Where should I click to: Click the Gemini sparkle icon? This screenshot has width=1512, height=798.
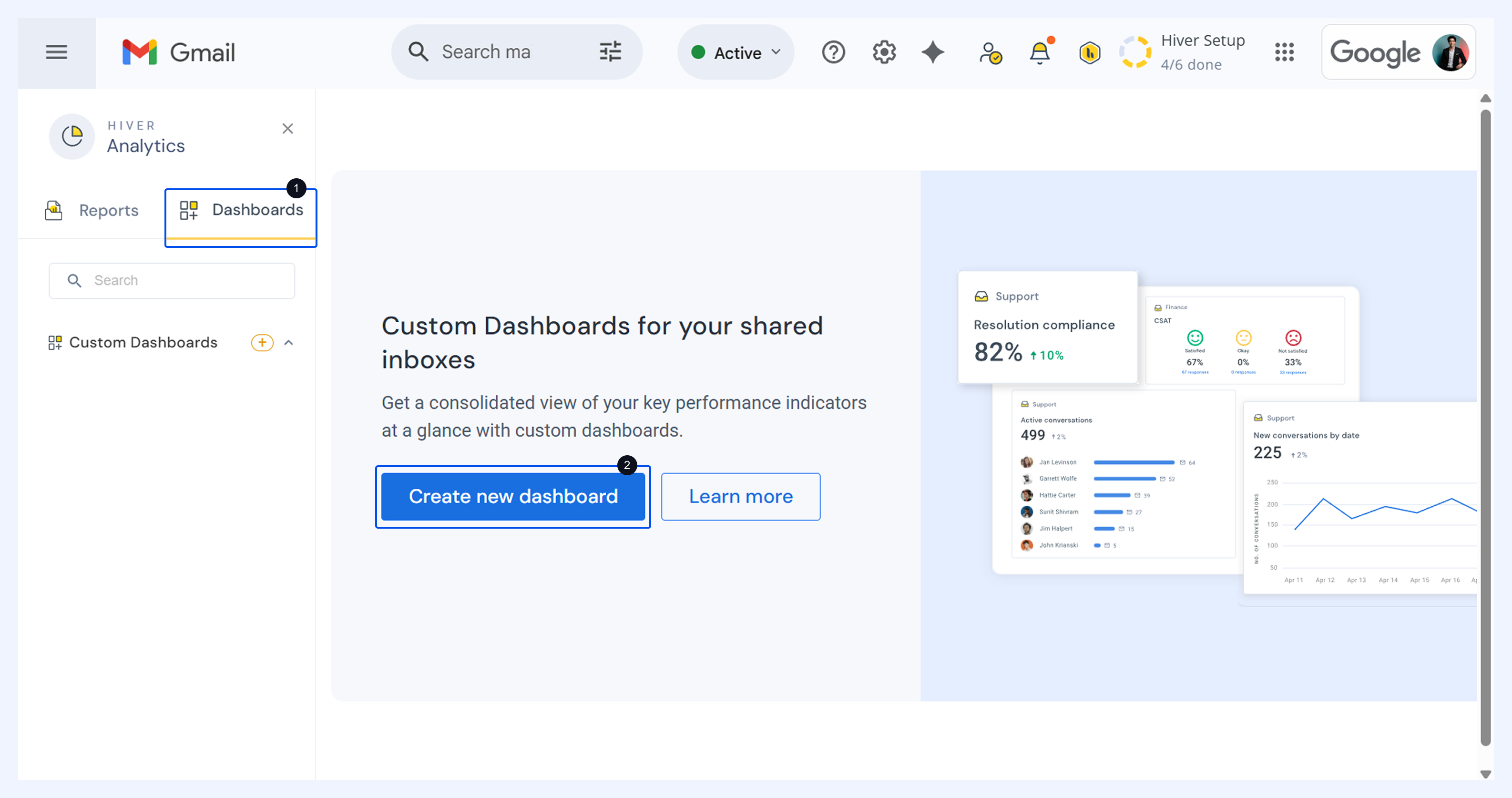pyautogui.click(x=933, y=52)
